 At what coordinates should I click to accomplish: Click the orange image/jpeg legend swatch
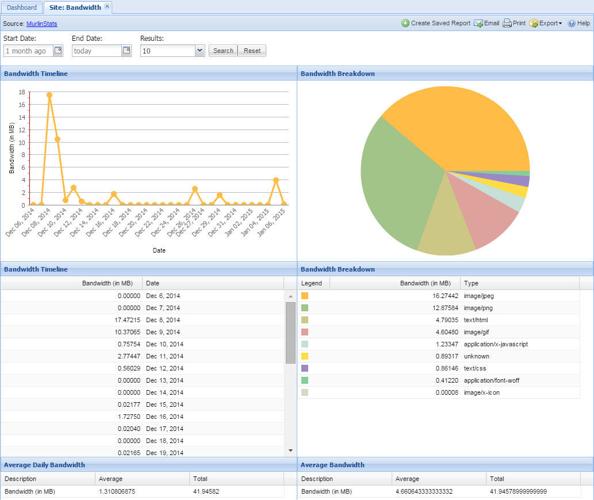[305, 296]
